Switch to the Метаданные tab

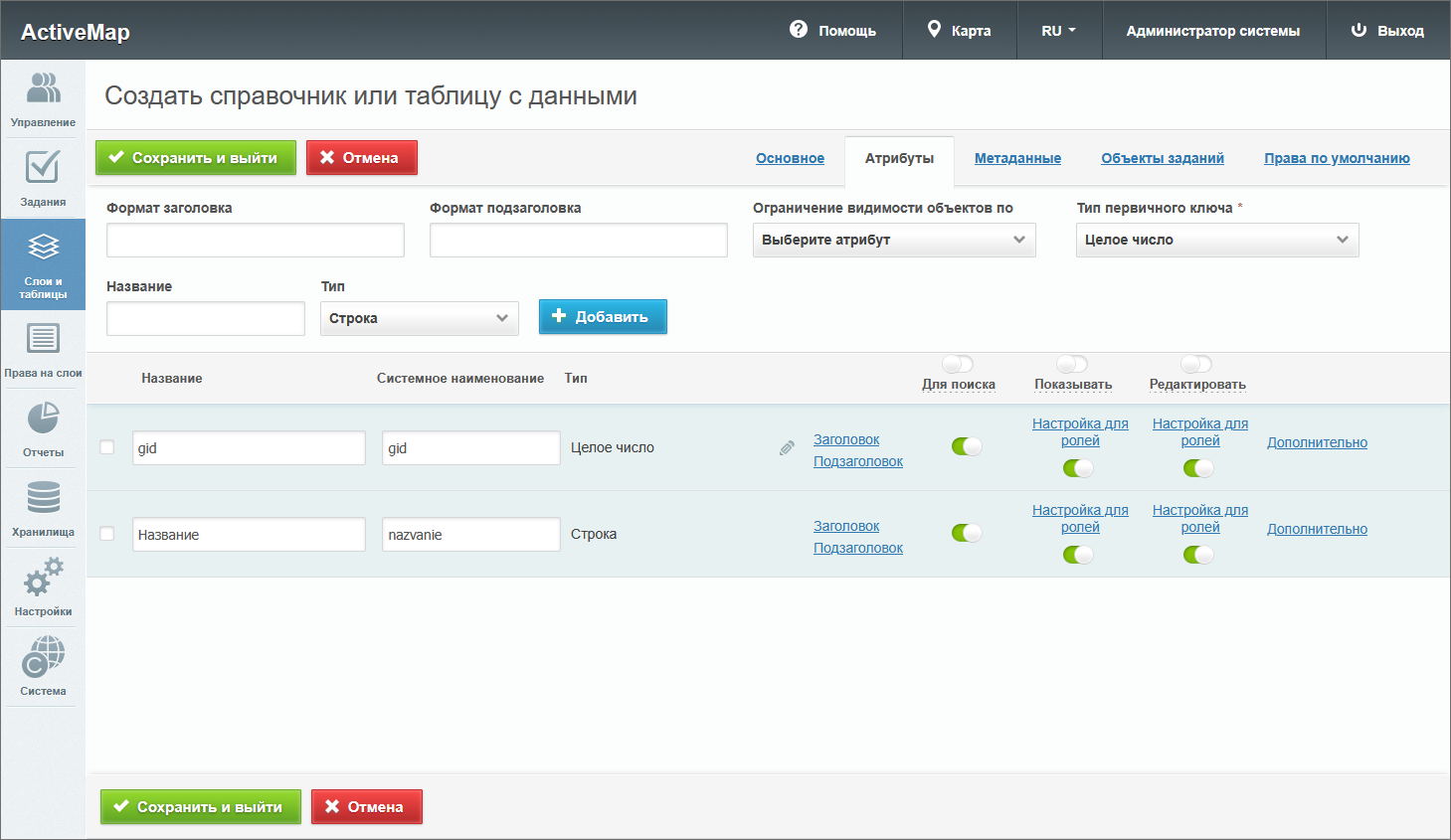coord(1017,158)
